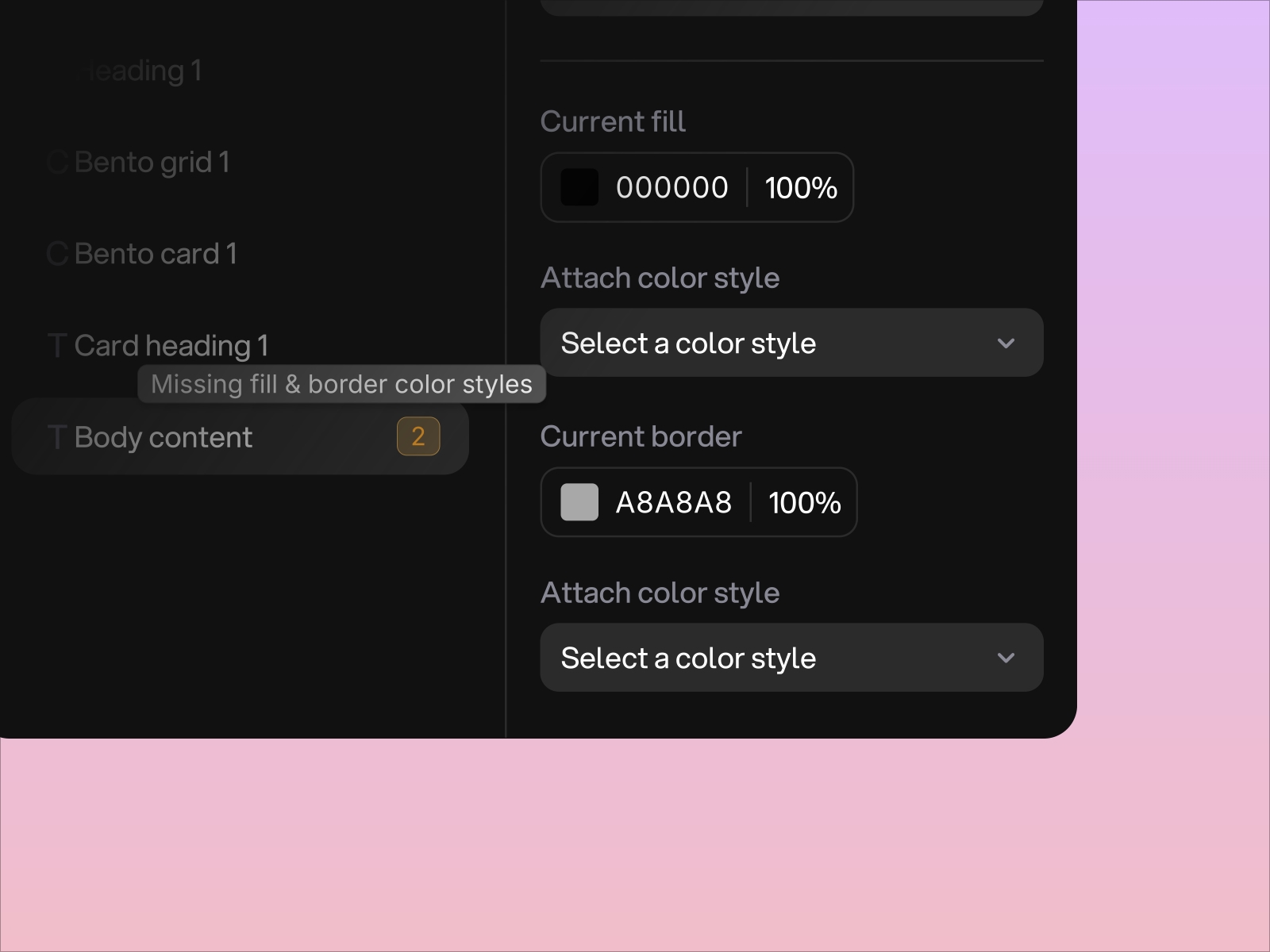Click the "Missing fill & border color styles" tooltip
Image resolution: width=1270 pixels, height=952 pixels.
(x=341, y=385)
